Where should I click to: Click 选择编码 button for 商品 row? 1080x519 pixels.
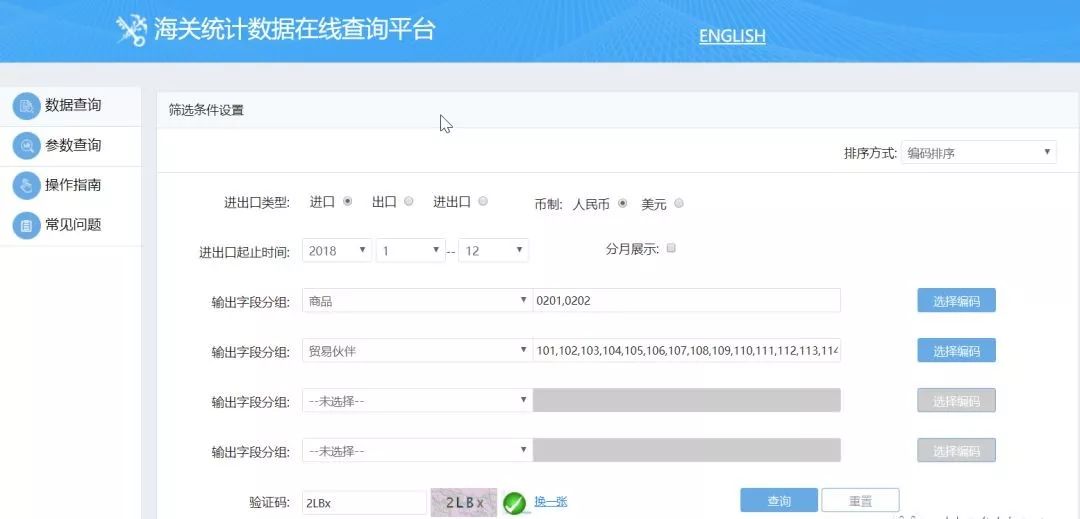[956, 301]
